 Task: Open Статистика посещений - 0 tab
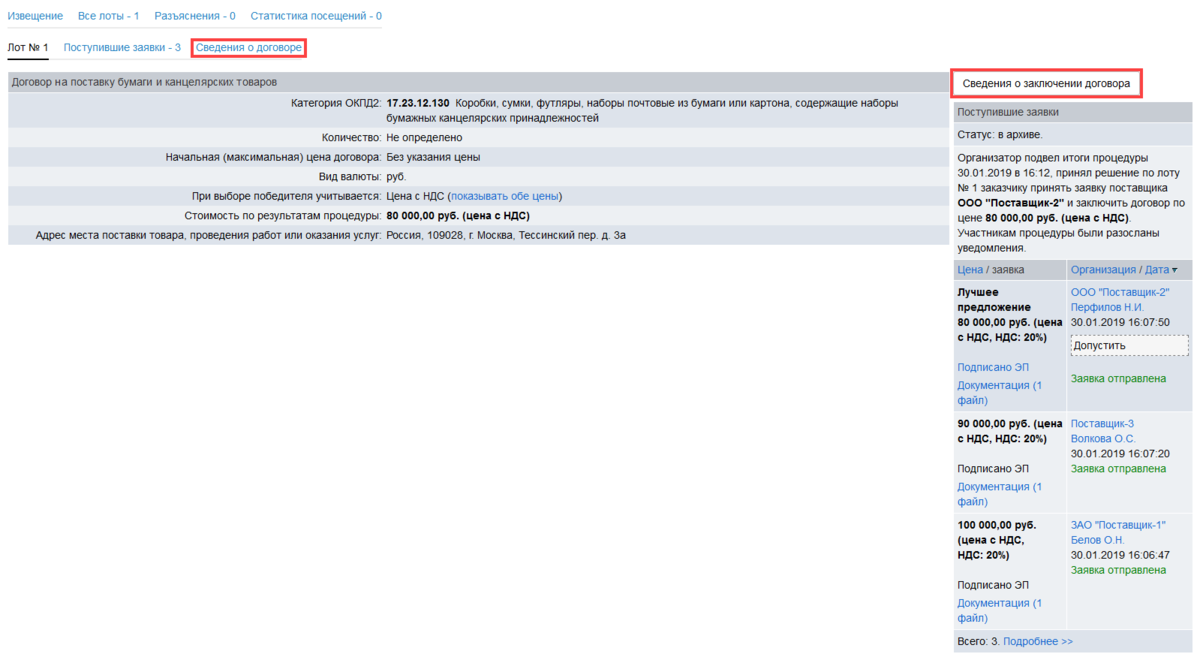tap(316, 16)
